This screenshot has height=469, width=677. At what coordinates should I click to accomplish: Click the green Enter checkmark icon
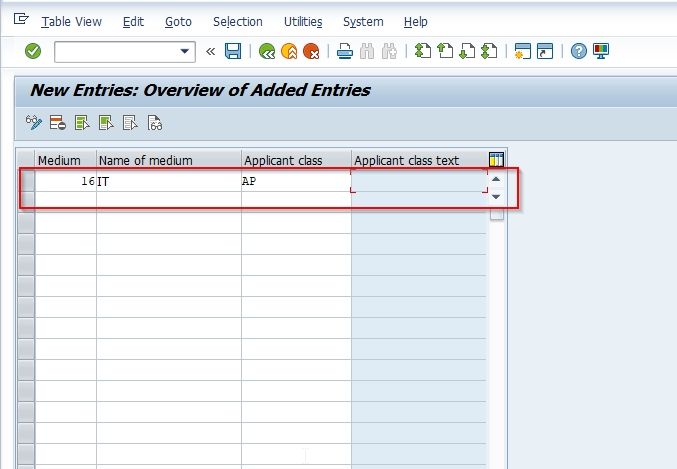point(33,51)
